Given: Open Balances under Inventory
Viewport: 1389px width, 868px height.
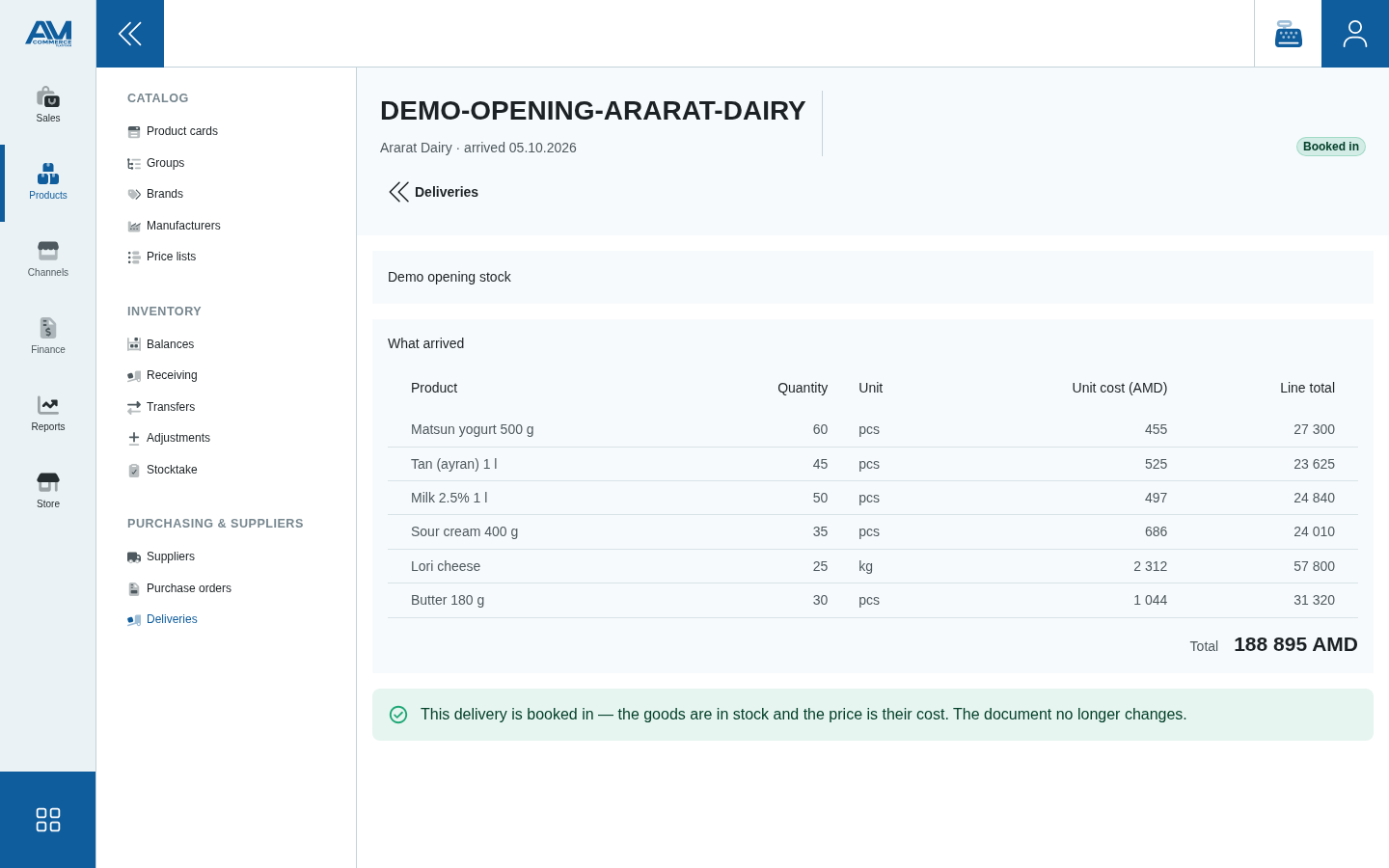Looking at the screenshot, I should pos(170,344).
